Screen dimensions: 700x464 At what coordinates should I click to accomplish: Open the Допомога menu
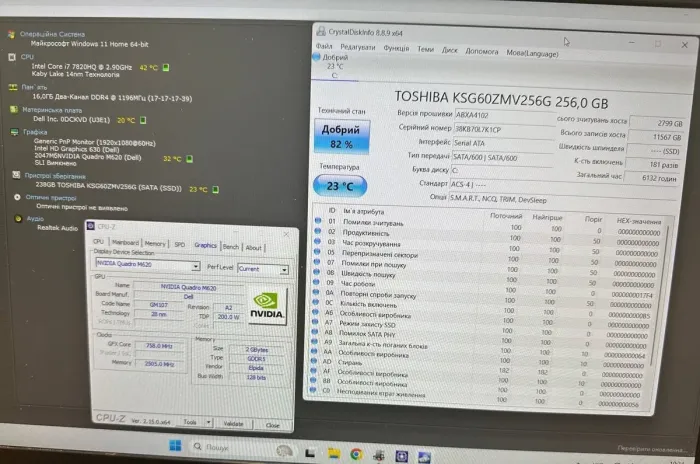pos(482,51)
